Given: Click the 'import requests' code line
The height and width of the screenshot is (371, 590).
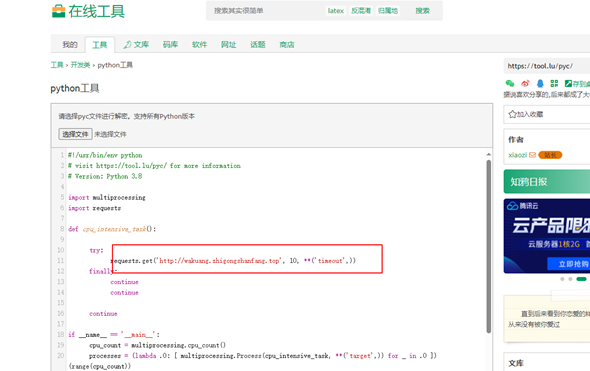Looking at the screenshot, I should [x=94, y=208].
